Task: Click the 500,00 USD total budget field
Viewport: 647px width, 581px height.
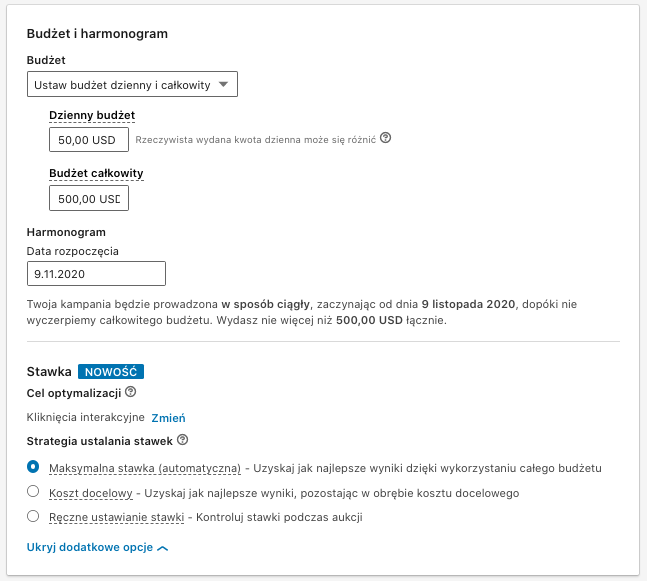Action: pyautogui.click(x=89, y=198)
